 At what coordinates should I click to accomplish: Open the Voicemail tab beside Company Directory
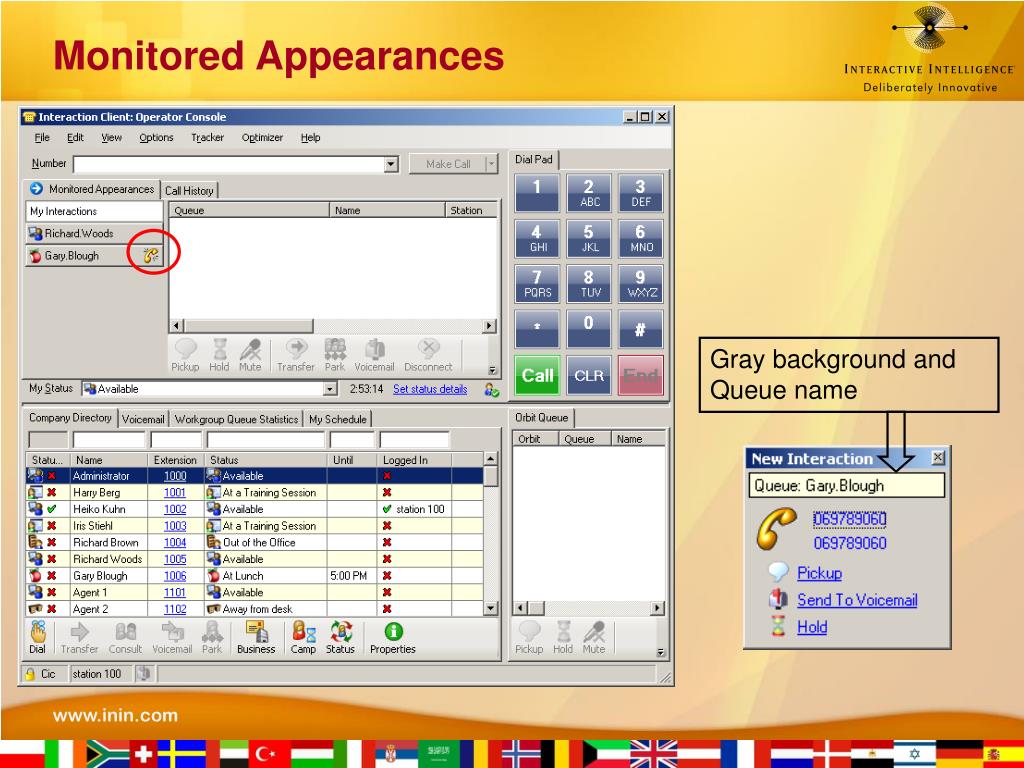[x=143, y=419]
